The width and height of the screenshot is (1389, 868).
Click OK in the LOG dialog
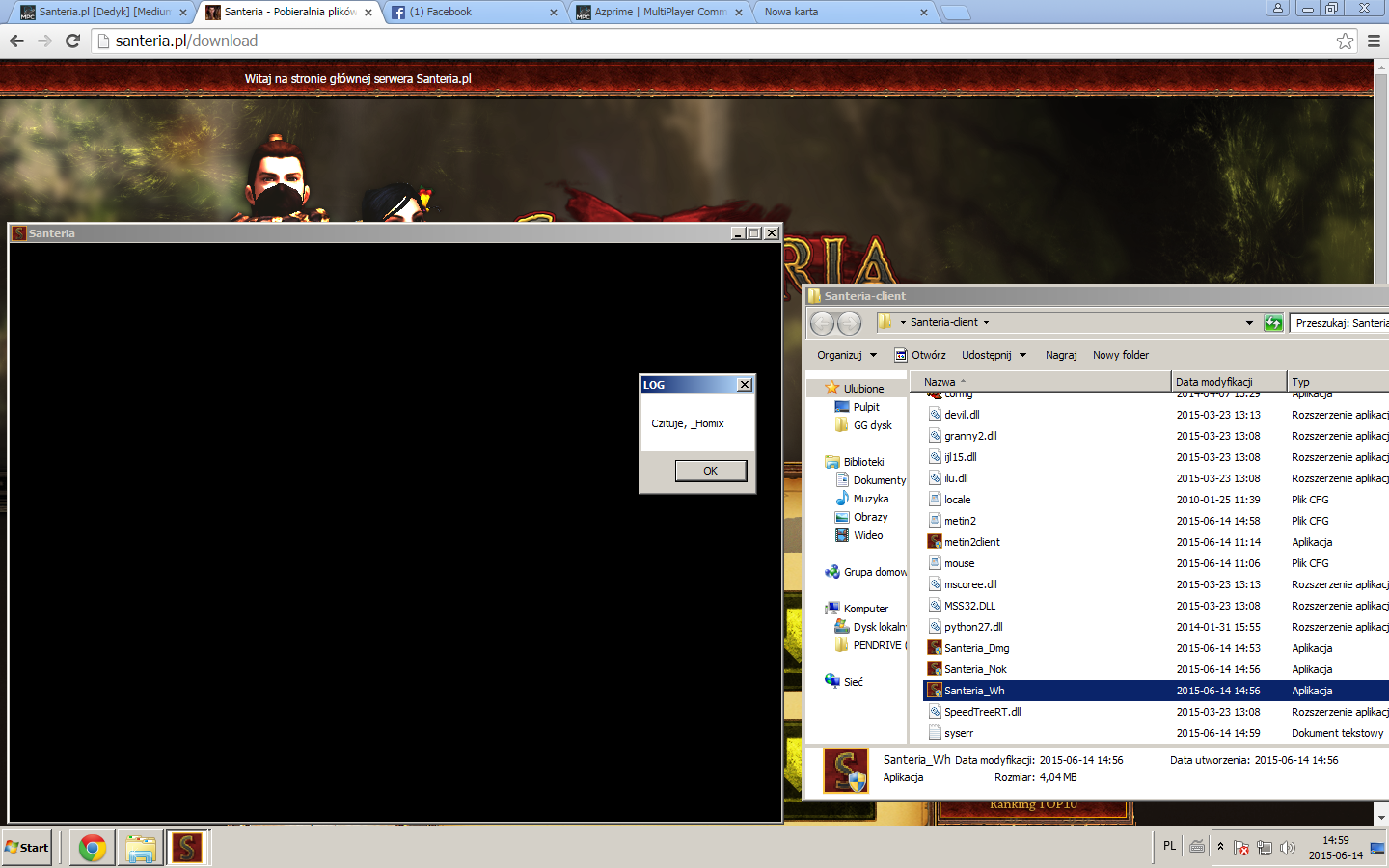(710, 471)
